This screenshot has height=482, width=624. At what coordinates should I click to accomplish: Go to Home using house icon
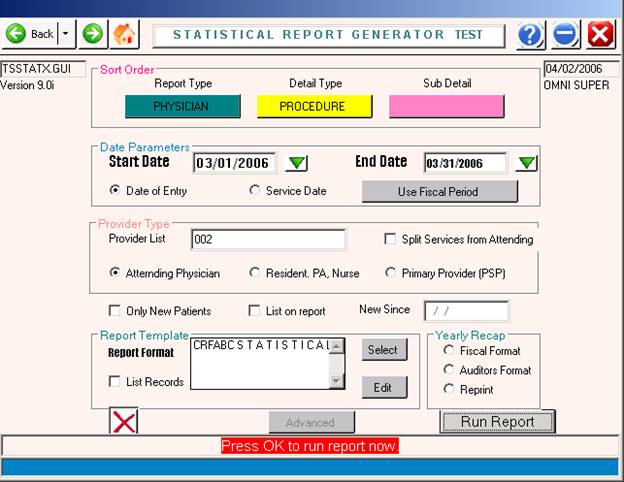[x=125, y=34]
